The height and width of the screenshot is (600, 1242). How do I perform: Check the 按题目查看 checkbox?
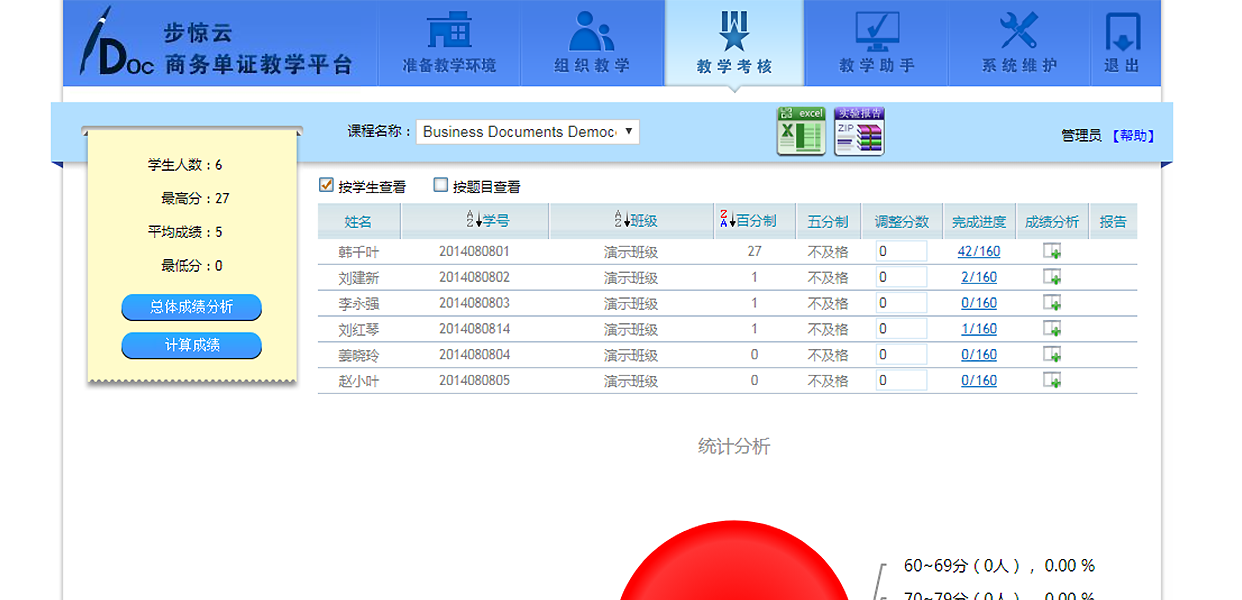[x=440, y=185]
